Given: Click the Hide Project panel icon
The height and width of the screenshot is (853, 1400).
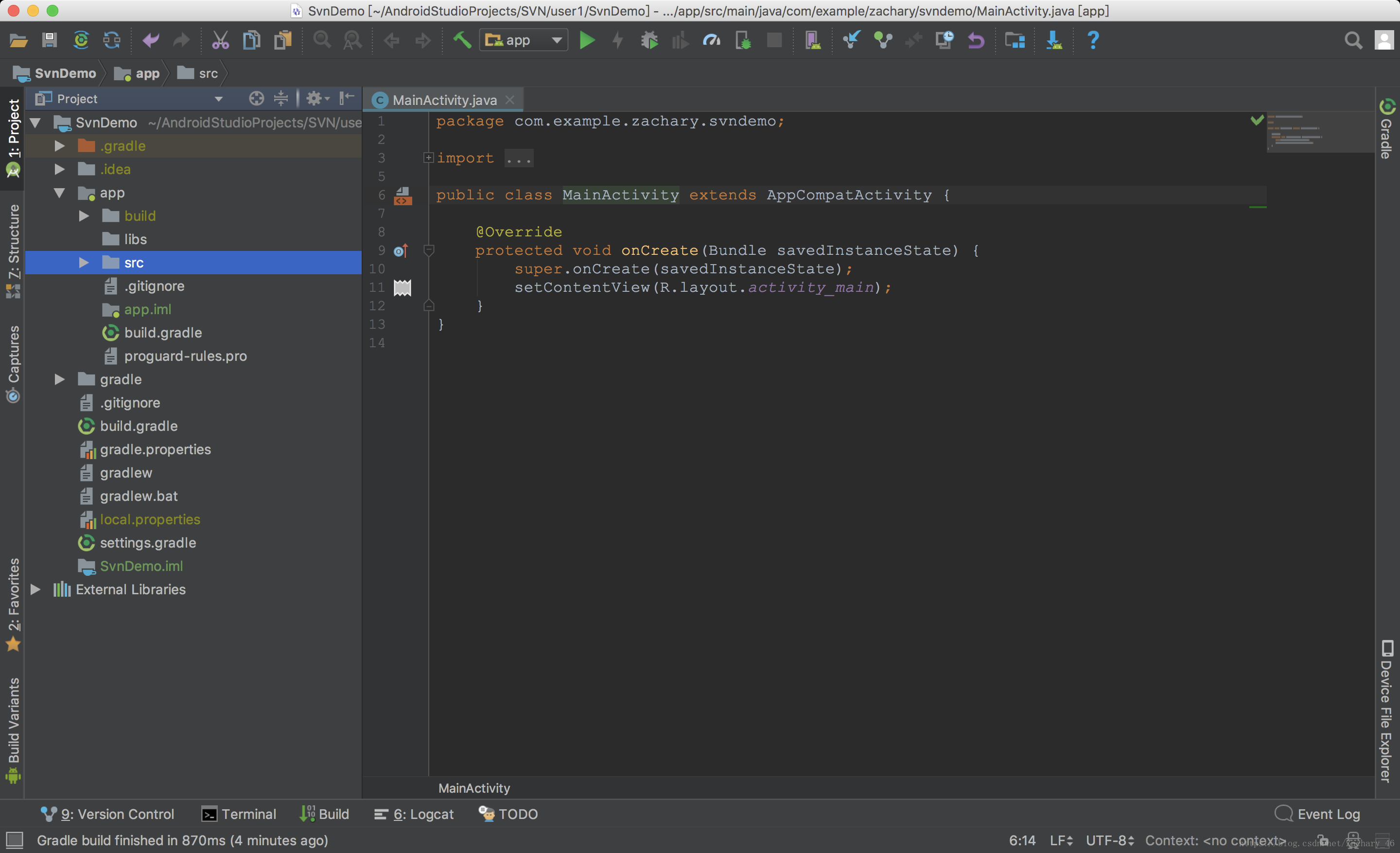Looking at the screenshot, I should tap(347, 99).
